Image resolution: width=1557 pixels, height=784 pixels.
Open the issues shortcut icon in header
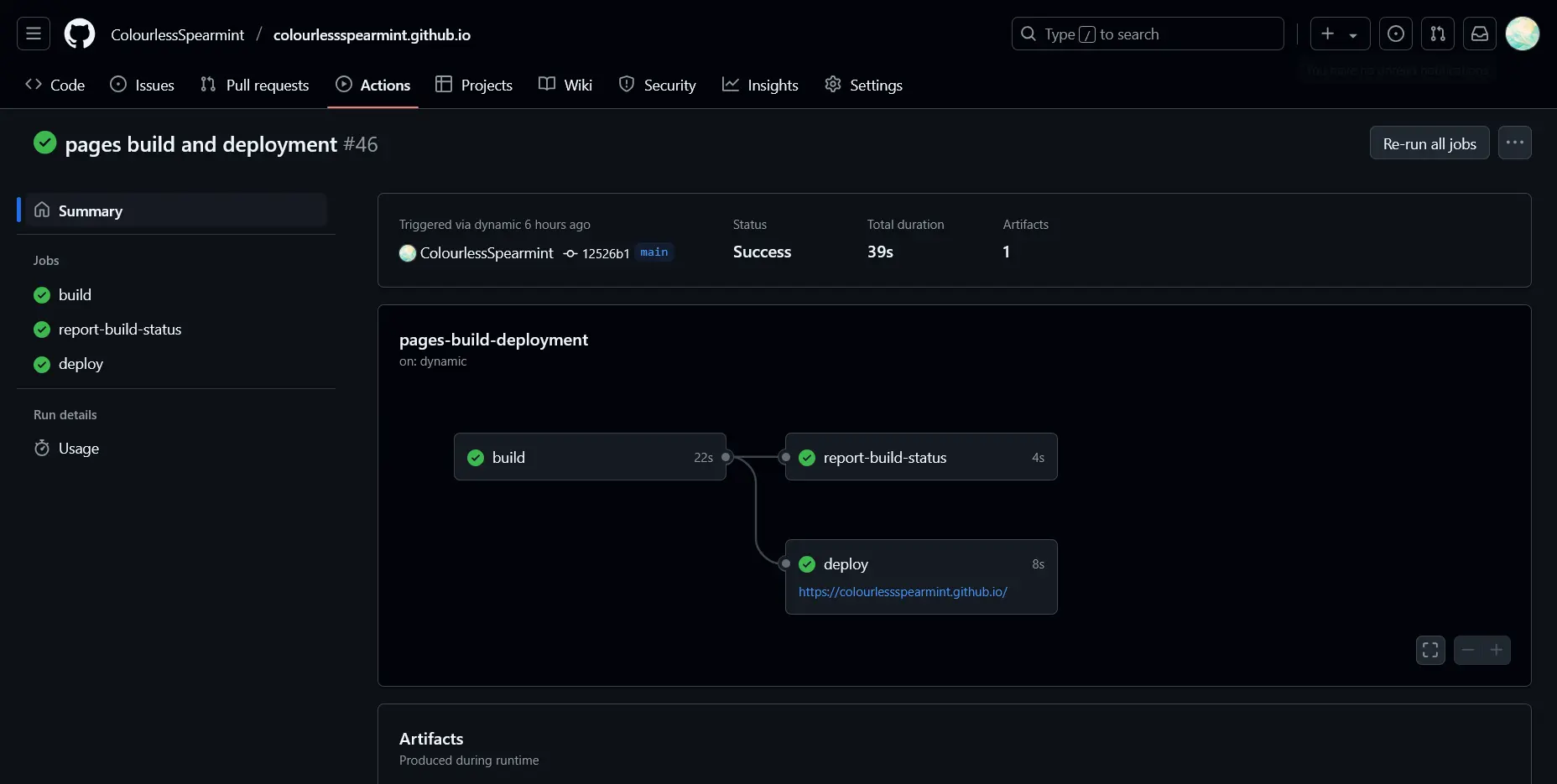[x=1396, y=34]
